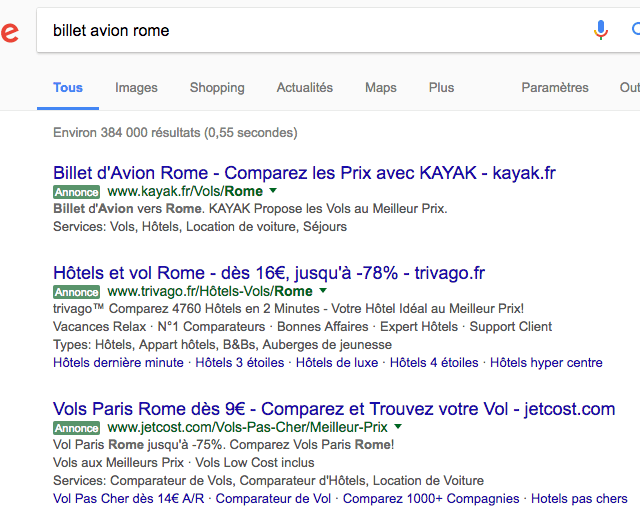640x509 pixels.
Task: Open the KAYAK Billet d'Avion Rome result
Action: coord(304,173)
